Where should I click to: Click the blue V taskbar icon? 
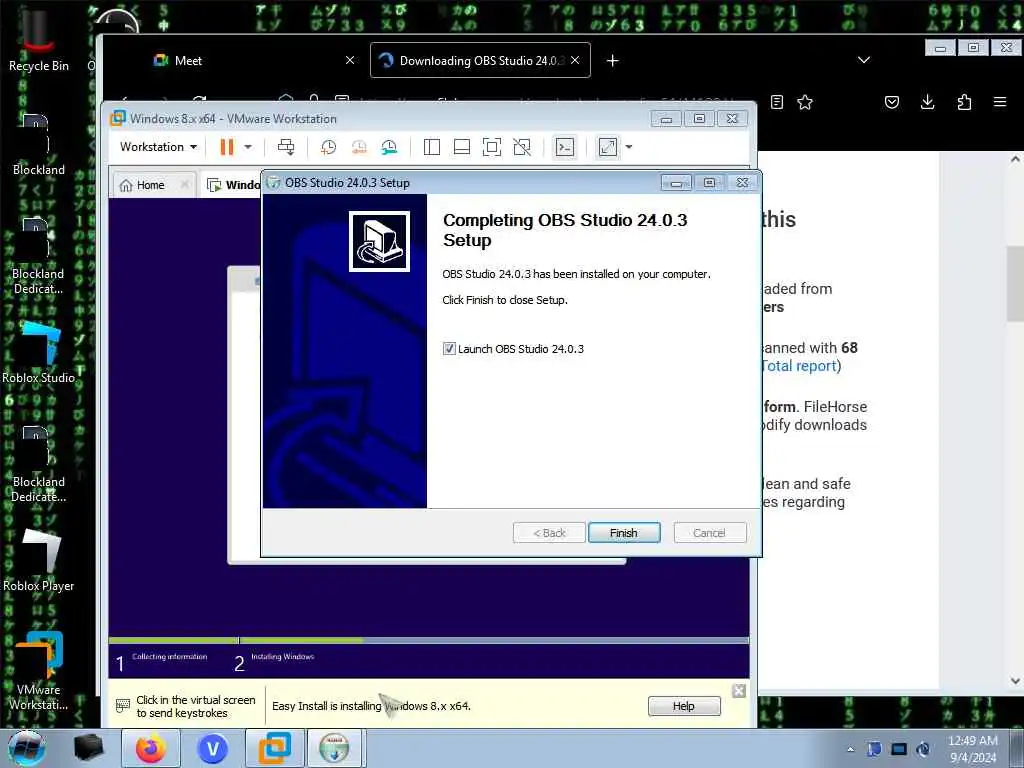tap(212, 748)
